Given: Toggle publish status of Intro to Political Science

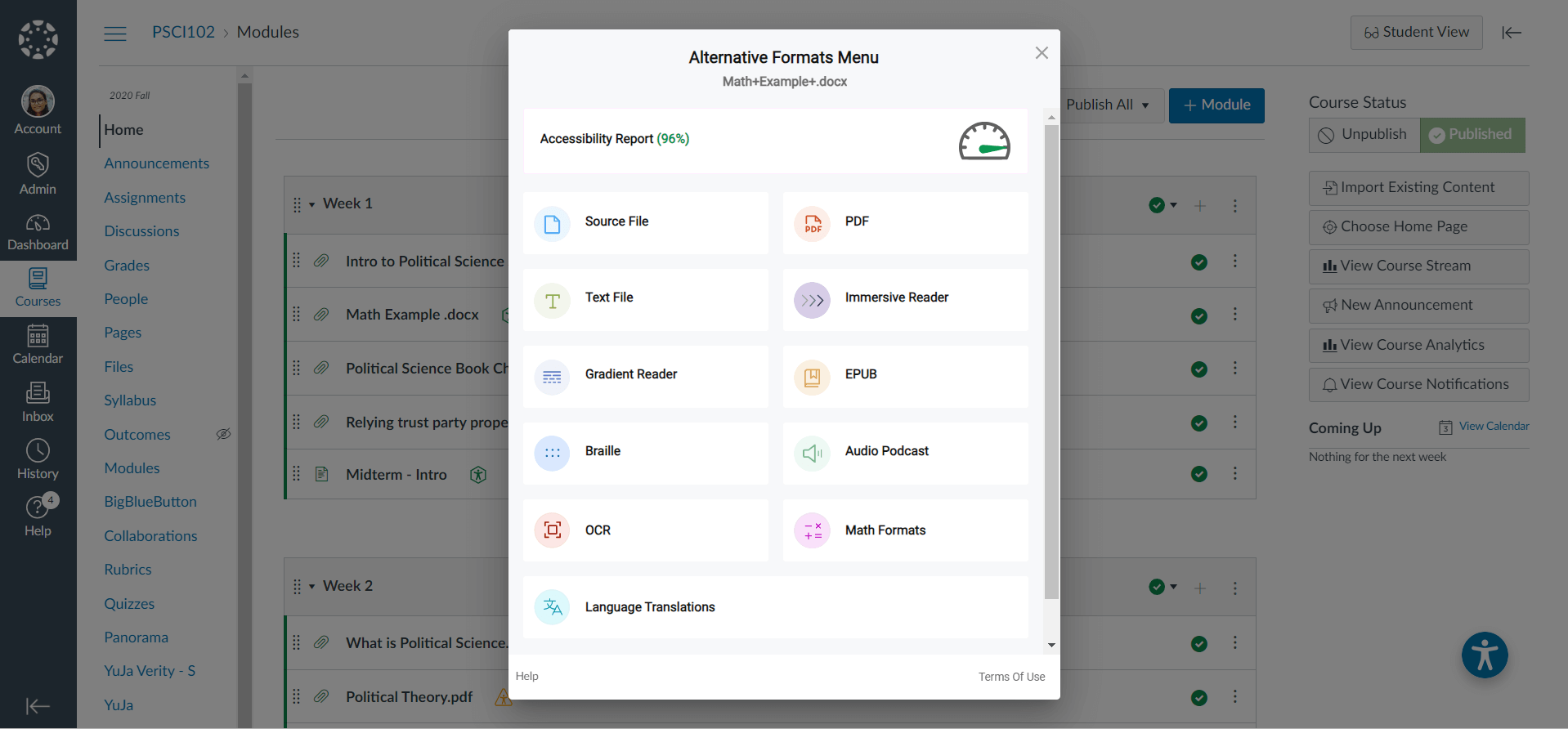Looking at the screenshot, I should pos(1199,262).
